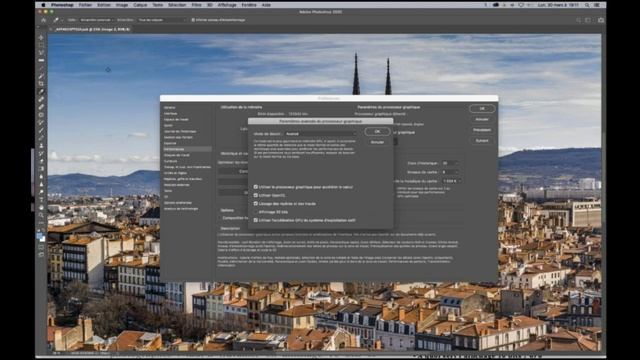Open the Echantillon Tous les calques dropdown

162,20
